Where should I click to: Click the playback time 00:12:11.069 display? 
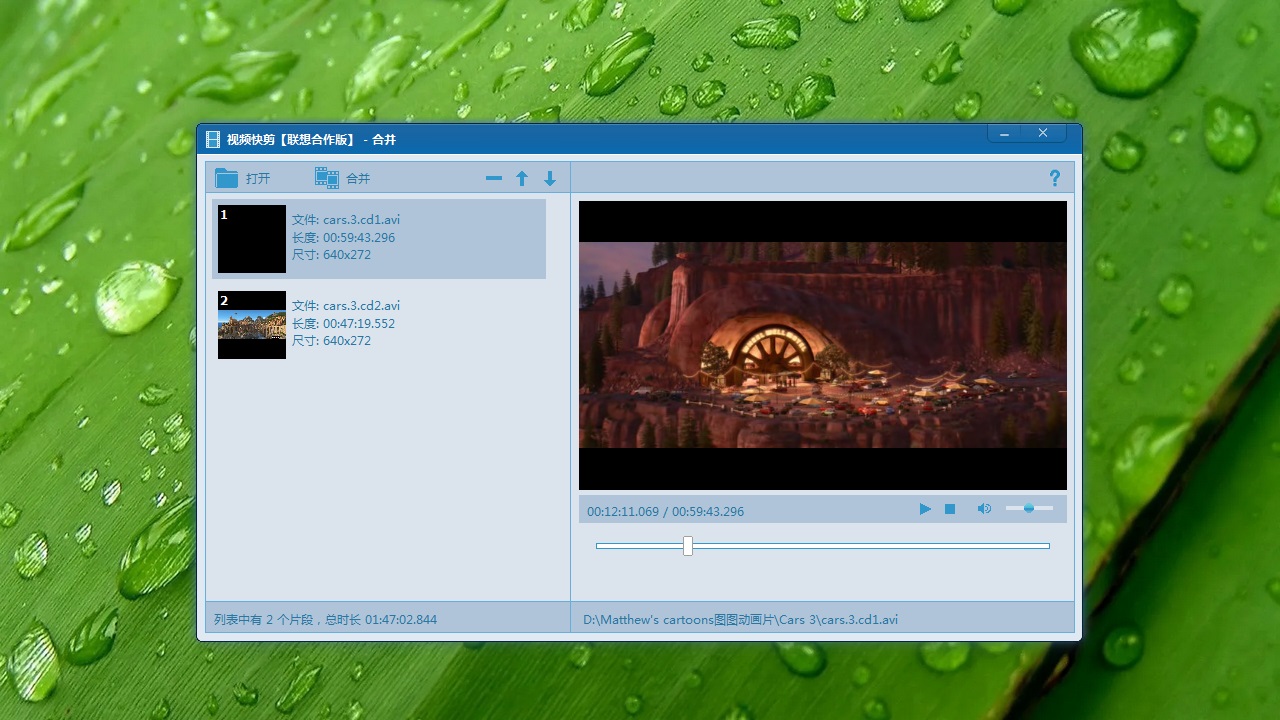(x=623, y=511)
